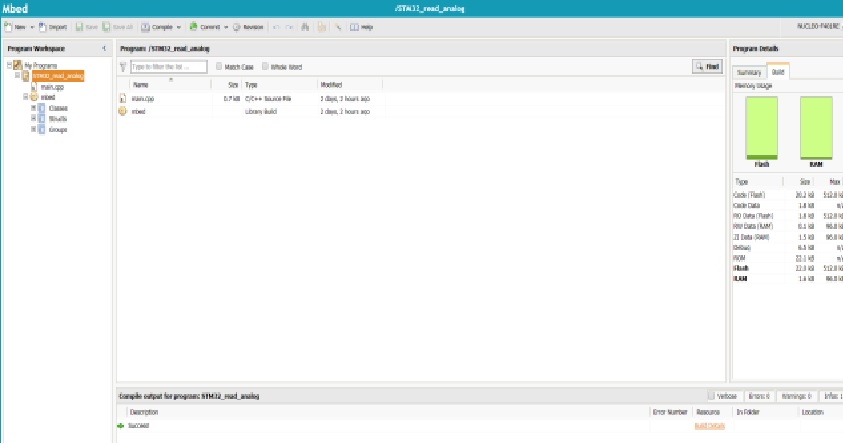The height and width of the screenshot is (445, 843).
Task: Collapse the My Programs tree node
Action: (8, 66)
